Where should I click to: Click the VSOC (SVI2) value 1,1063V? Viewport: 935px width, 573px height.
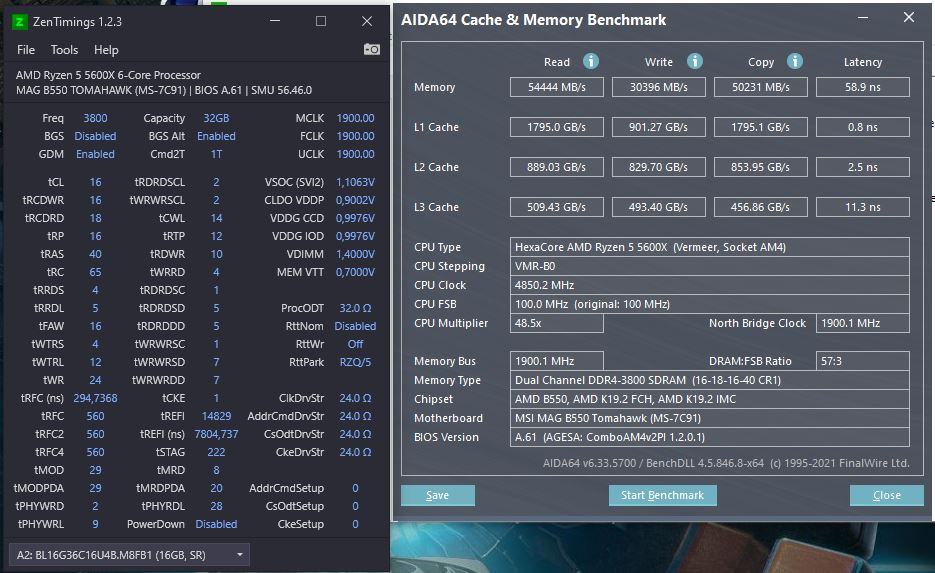[355, 182]
